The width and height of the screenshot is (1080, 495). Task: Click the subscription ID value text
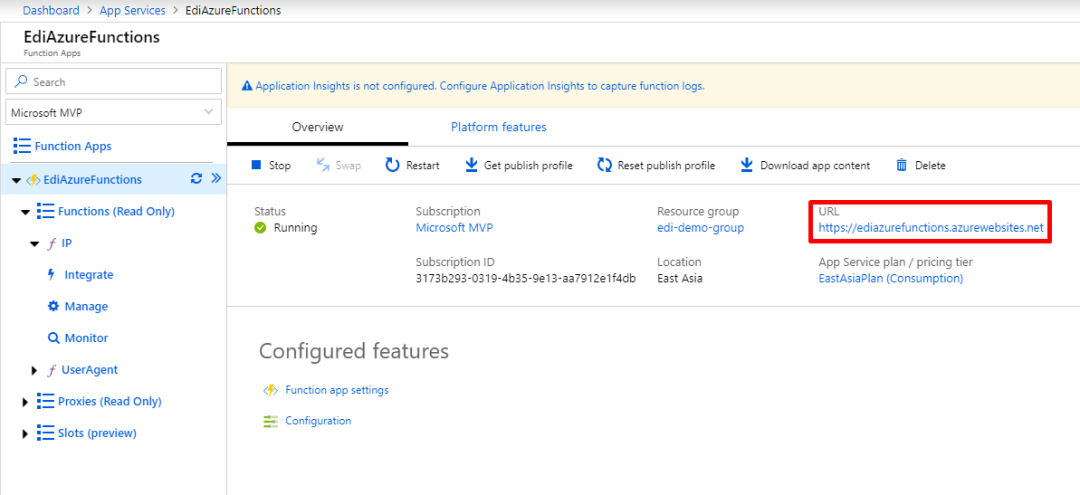[x=526, y=278]
